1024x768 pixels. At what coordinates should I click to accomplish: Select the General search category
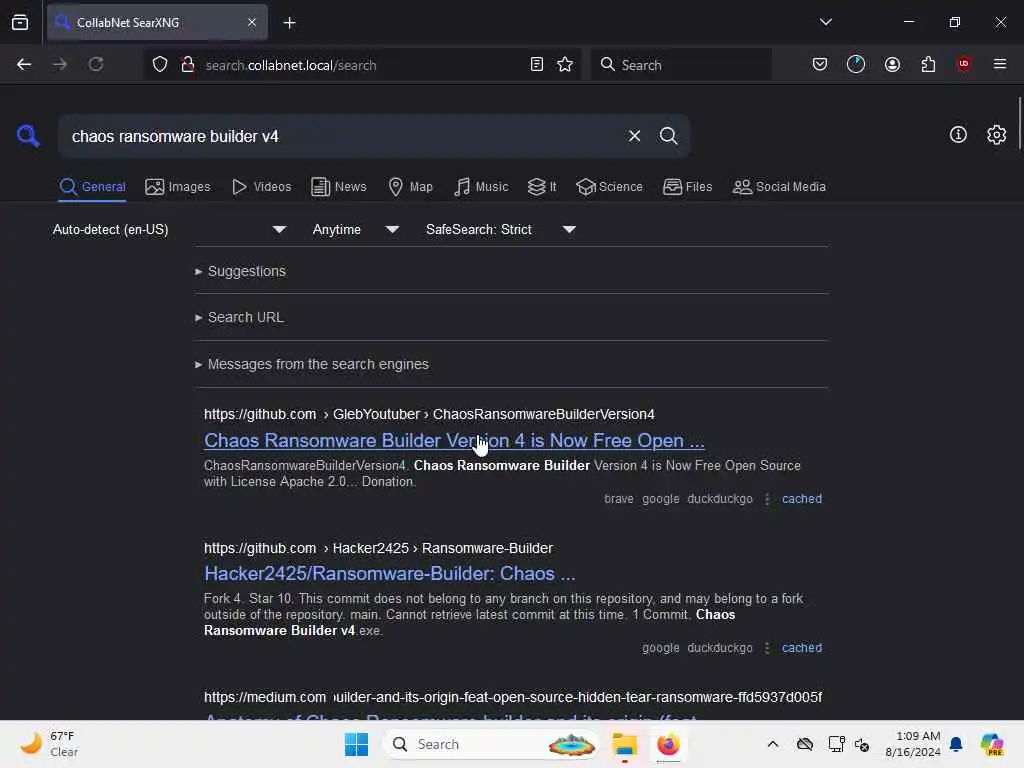pos(92,187)
